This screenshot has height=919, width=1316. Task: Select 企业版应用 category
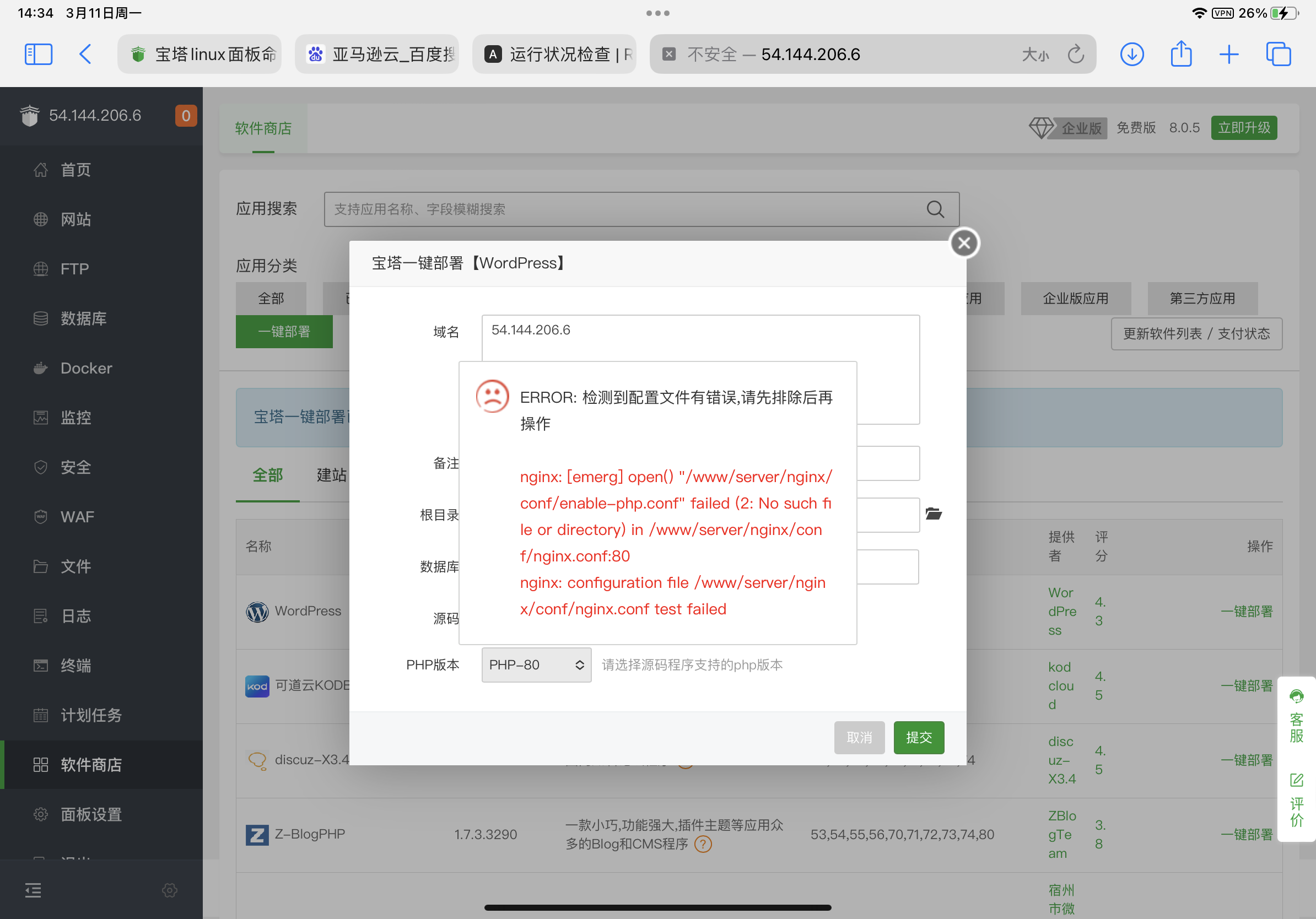(x=1075, y=299)
